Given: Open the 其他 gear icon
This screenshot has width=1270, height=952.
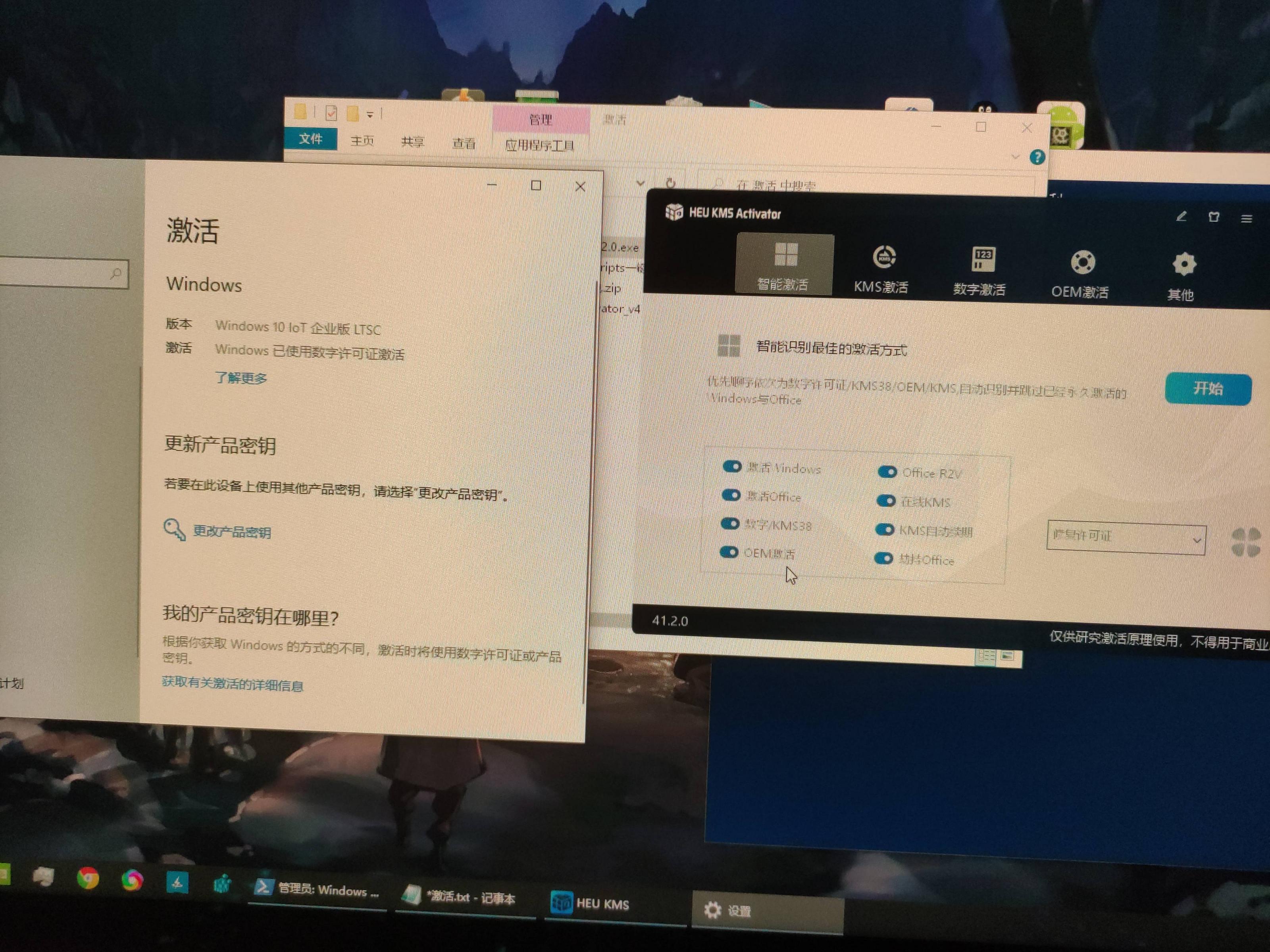Looking at the screenshot, I should point(1184,265).
